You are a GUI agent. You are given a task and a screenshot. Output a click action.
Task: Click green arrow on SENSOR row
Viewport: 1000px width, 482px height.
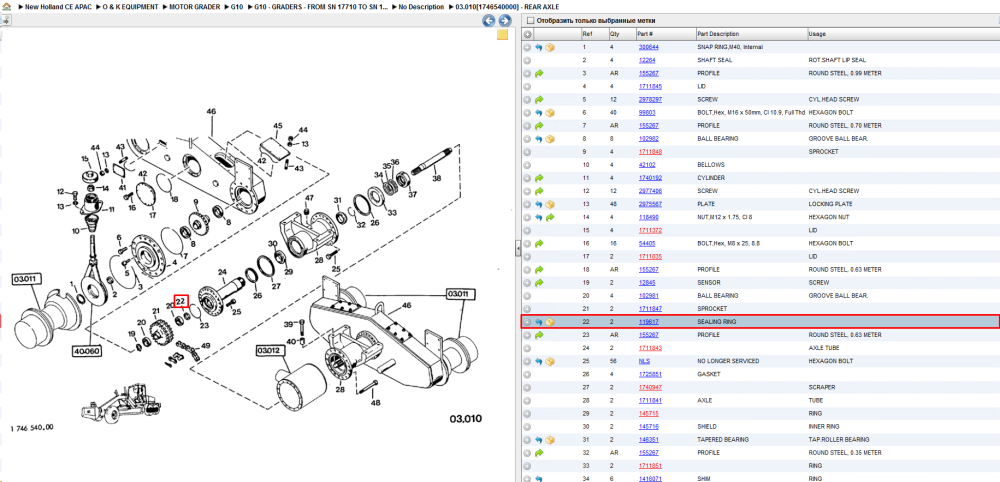click(x=539, y=282)
